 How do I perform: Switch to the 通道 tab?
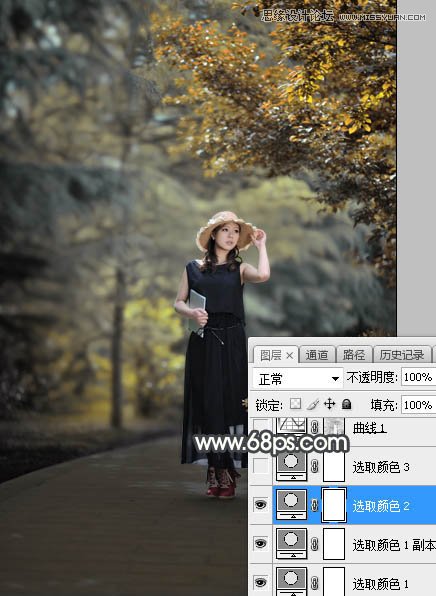click(317, 355)
